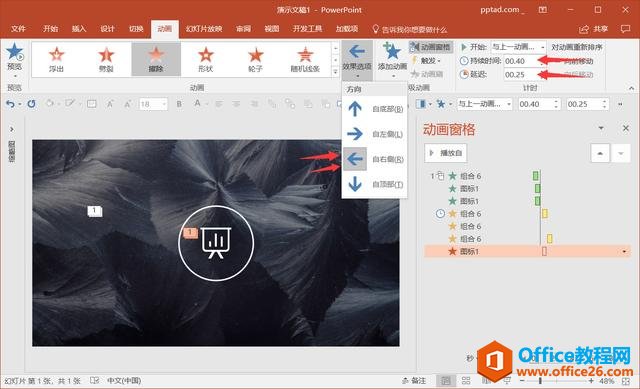This screenshot has height=389, width=640.
Task: Click the white presentation icon on slide
Action: (x=216, y=243)
